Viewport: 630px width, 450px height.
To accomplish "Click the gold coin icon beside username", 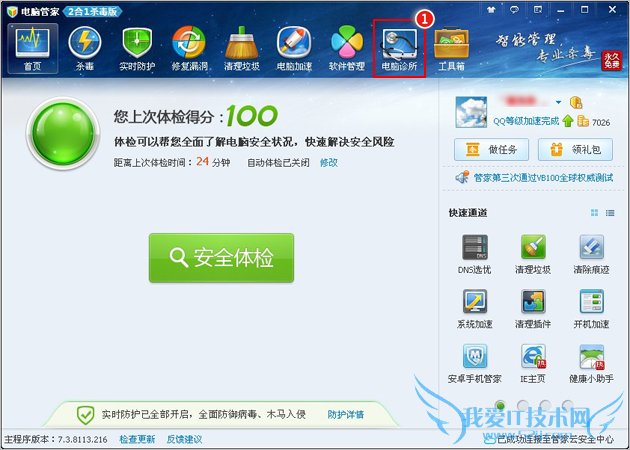I will 576,102.
